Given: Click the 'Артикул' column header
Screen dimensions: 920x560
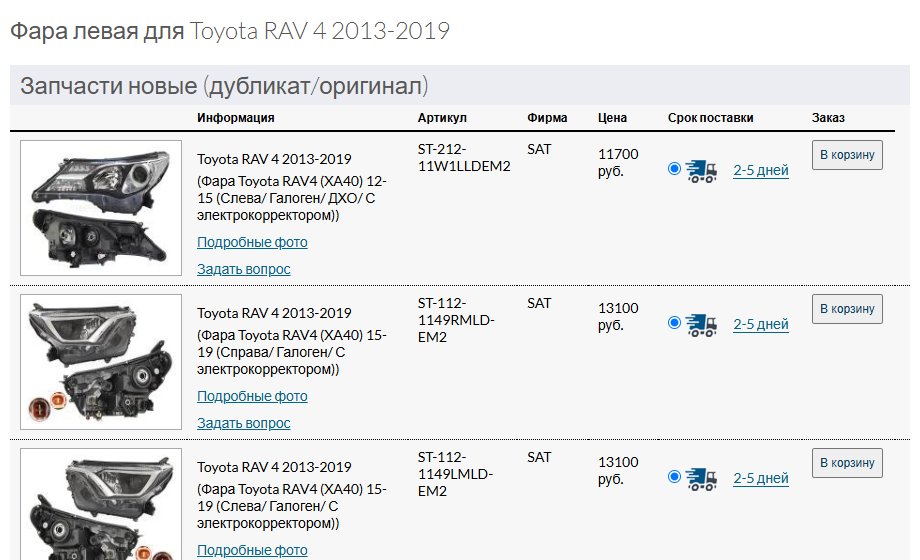Looking at the screenshot, I should 442,117.
